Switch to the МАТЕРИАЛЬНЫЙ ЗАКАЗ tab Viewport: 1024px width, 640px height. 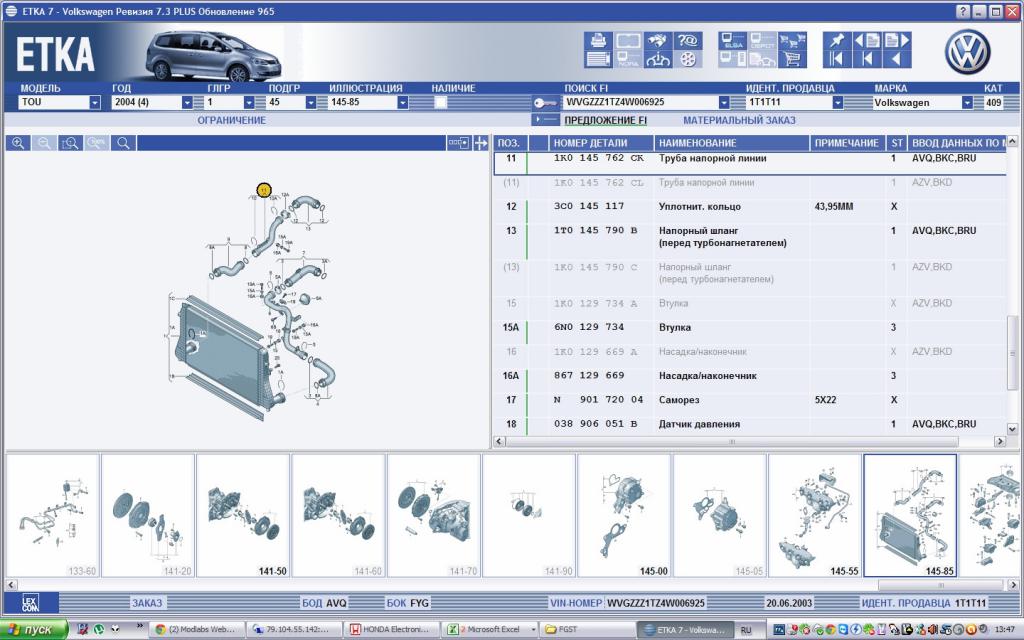click(739, 120)
